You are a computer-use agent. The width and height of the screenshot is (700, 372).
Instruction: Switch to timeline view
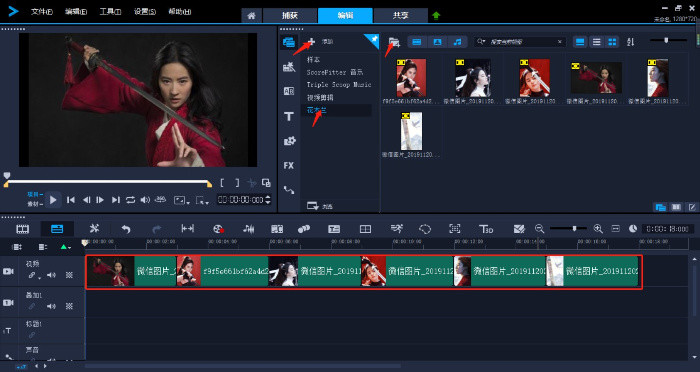tap(57, 229)
